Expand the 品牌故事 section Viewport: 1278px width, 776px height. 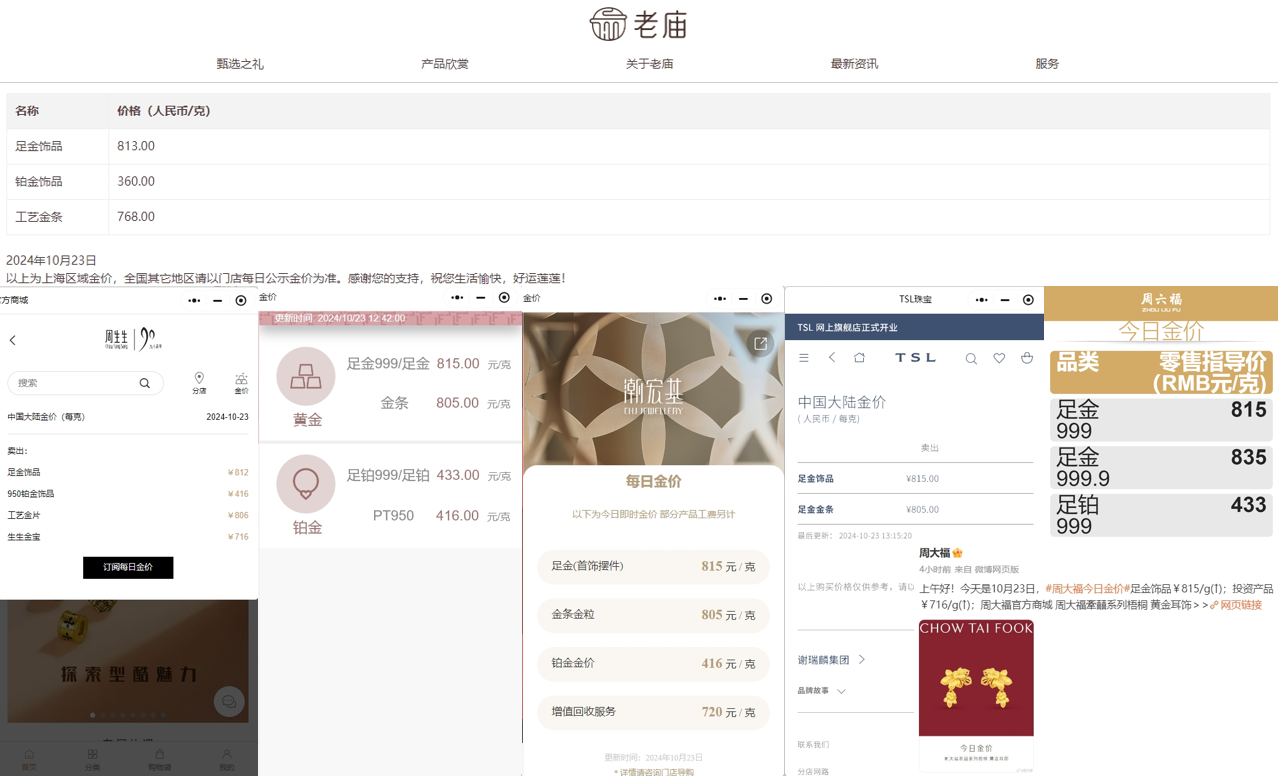(x=822, y=691)
